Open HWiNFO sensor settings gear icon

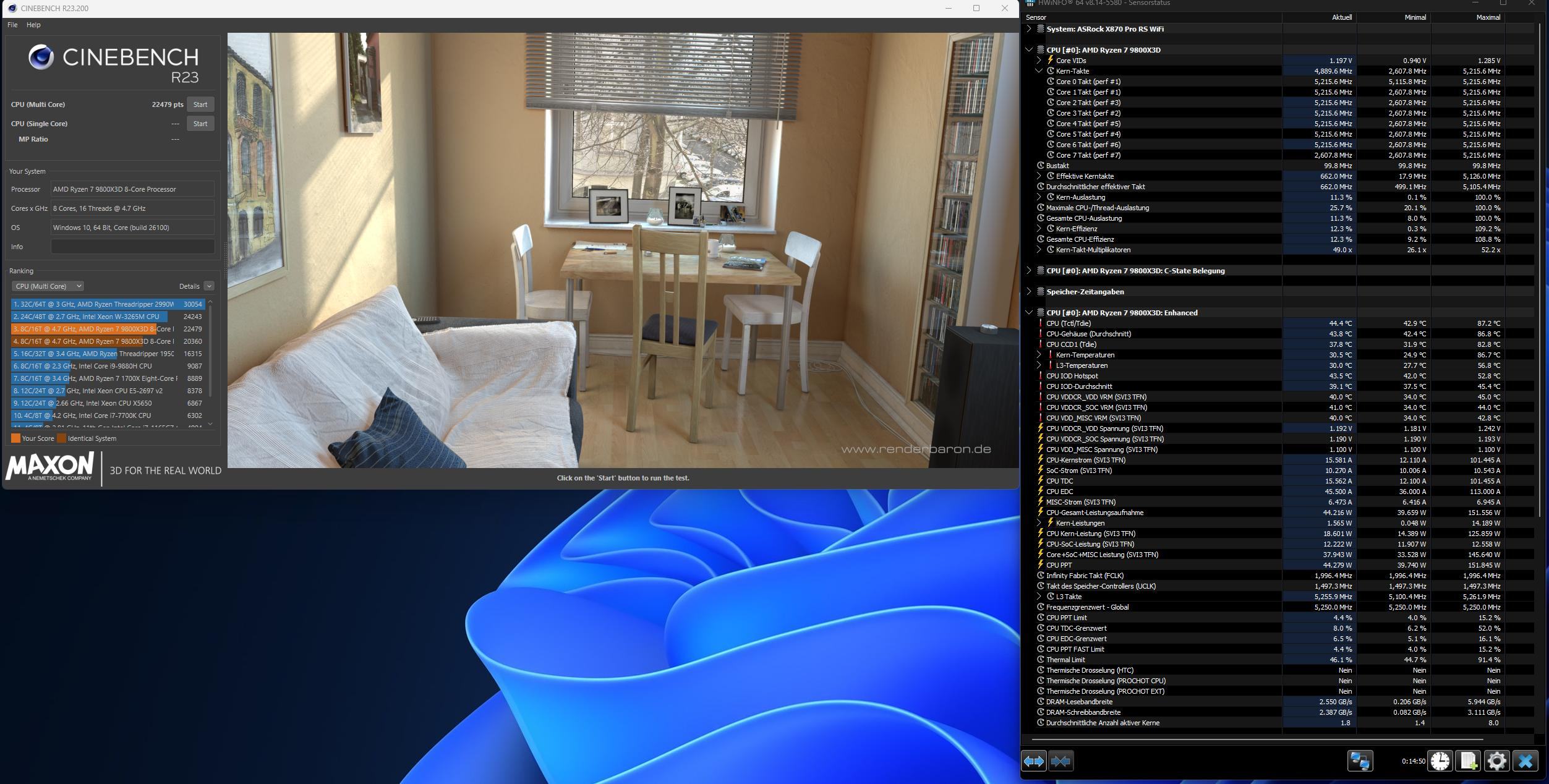(1496, 761)
